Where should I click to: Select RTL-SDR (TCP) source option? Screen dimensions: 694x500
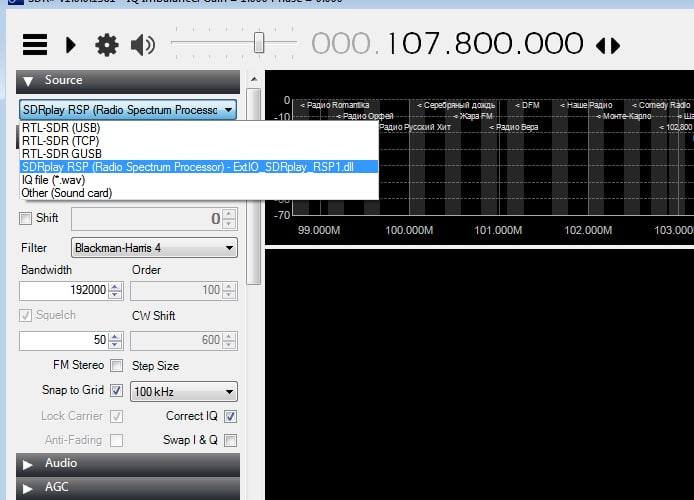click(x=199, y=141)
